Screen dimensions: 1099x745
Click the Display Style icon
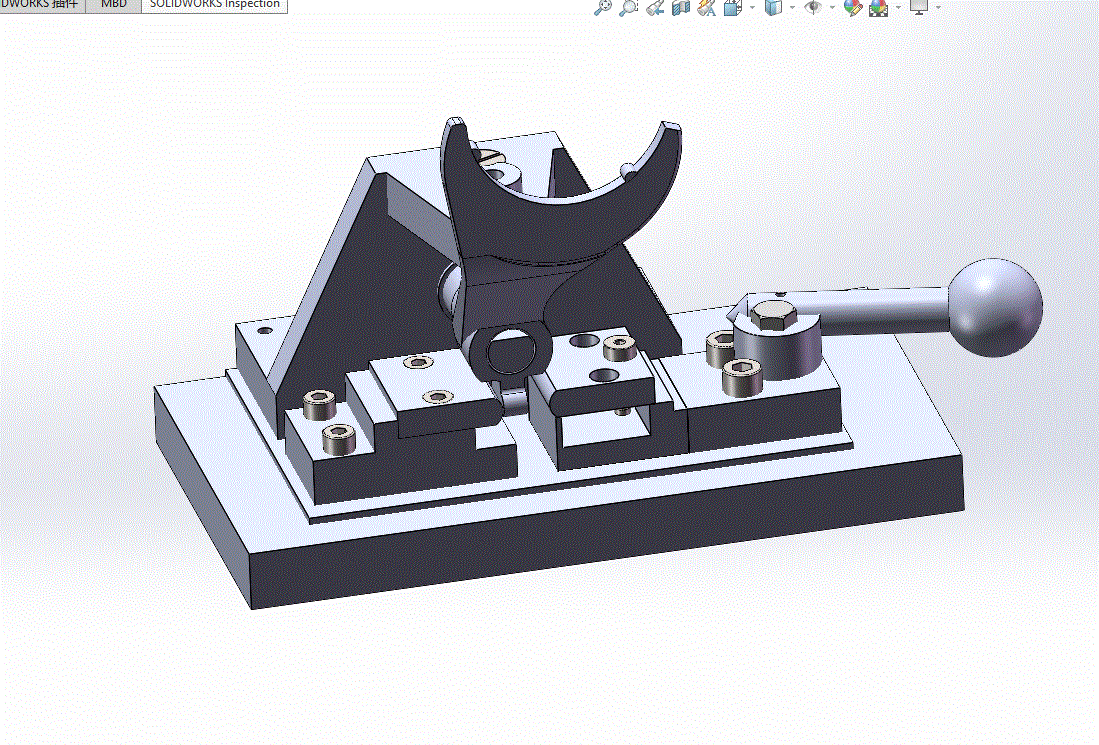click(x=773, y=8)
